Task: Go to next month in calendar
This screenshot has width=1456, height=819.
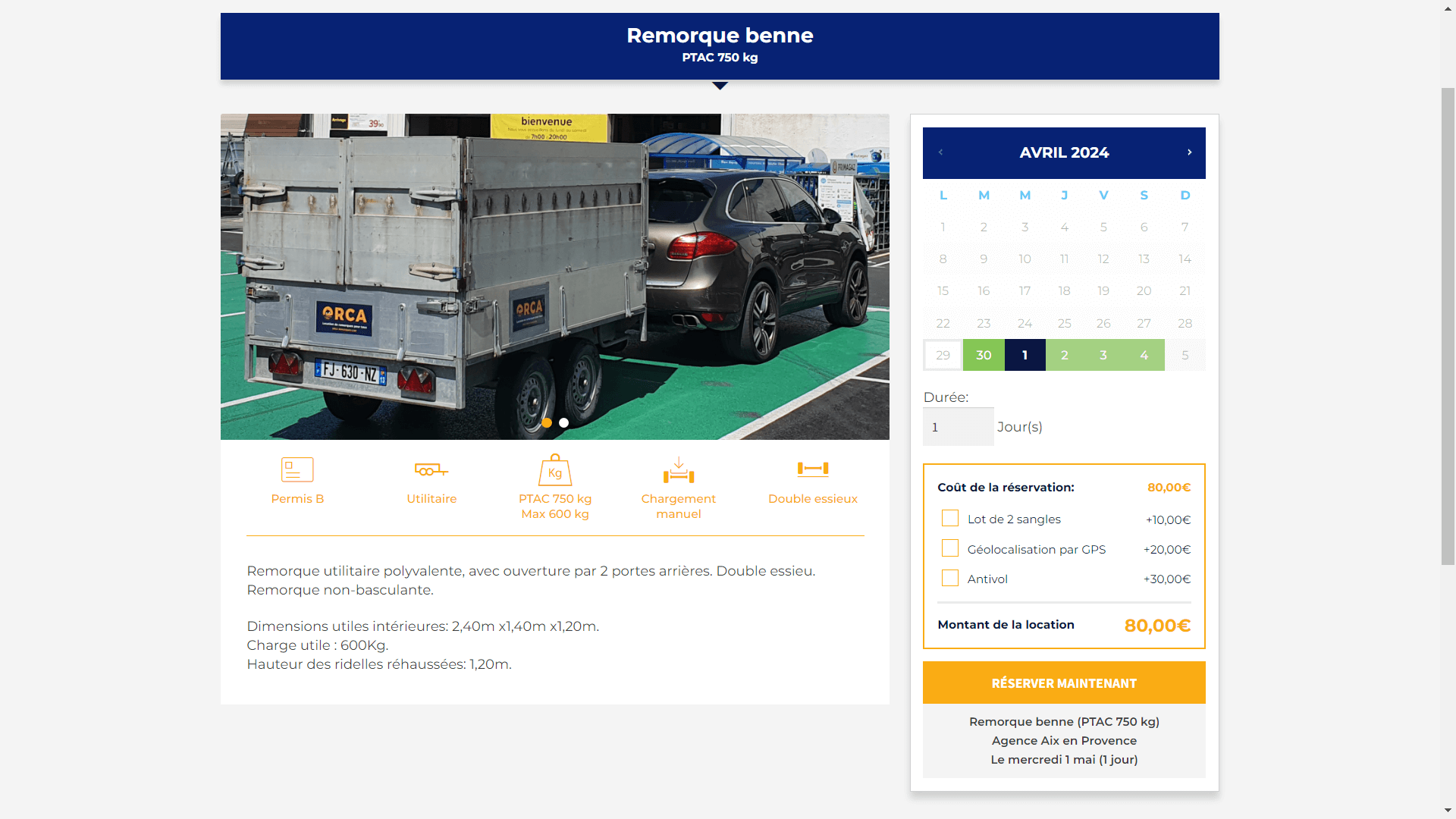Action: click(x=1189, y=152)
